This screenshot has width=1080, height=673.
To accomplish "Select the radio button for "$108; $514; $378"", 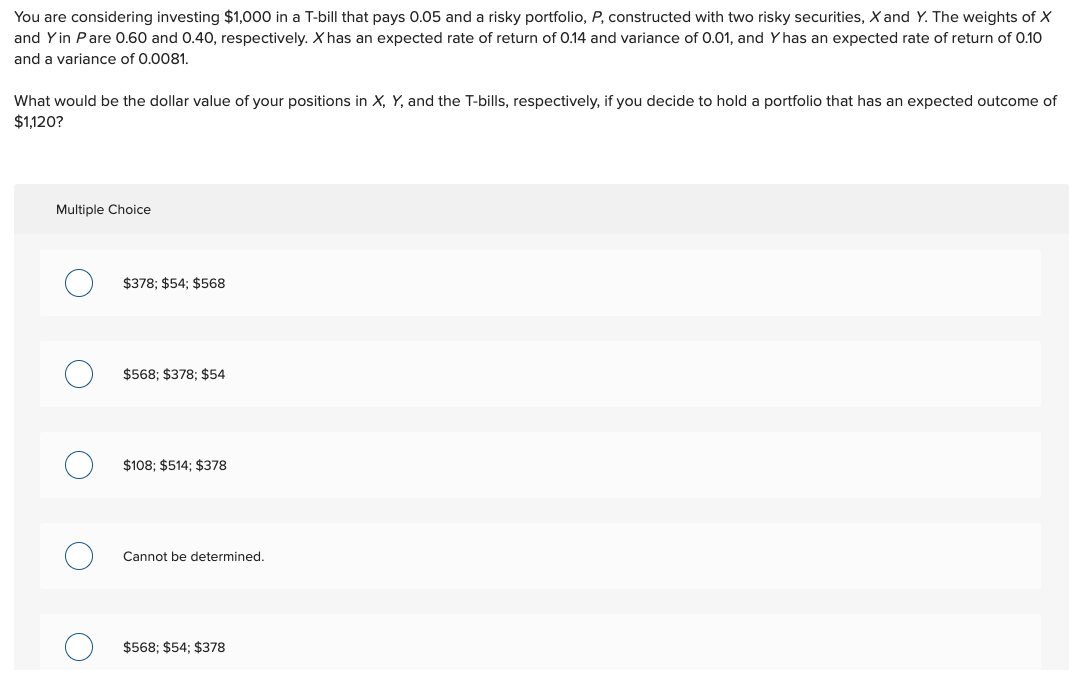I will pyautogui.click(x=79, y=465).
